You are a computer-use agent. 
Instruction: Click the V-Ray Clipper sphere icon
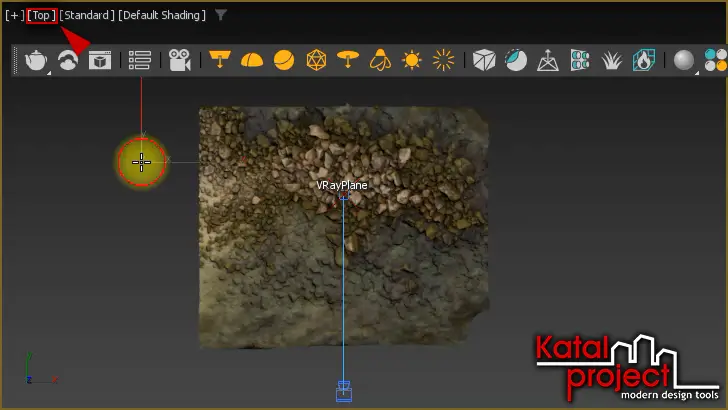pyautogui.click(x=516, y=60)
